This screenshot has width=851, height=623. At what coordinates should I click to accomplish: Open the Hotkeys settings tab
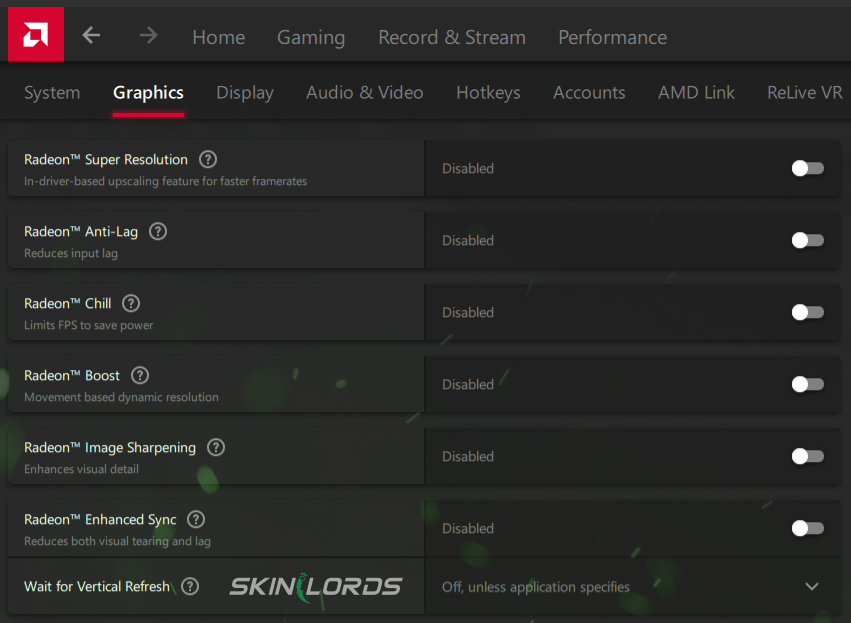click(x=488, y=93)
